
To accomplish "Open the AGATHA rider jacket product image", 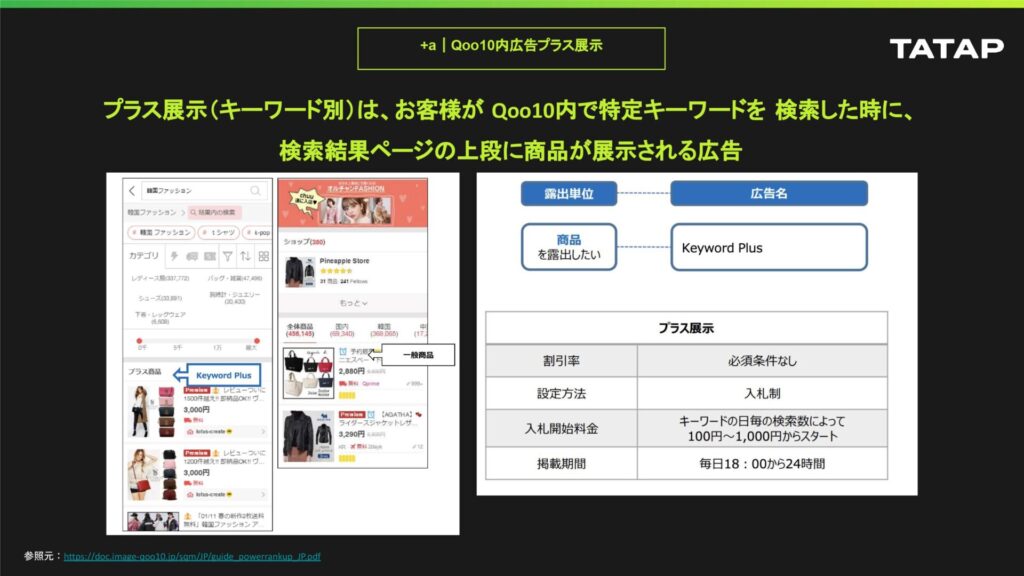I will click(308, 436).
